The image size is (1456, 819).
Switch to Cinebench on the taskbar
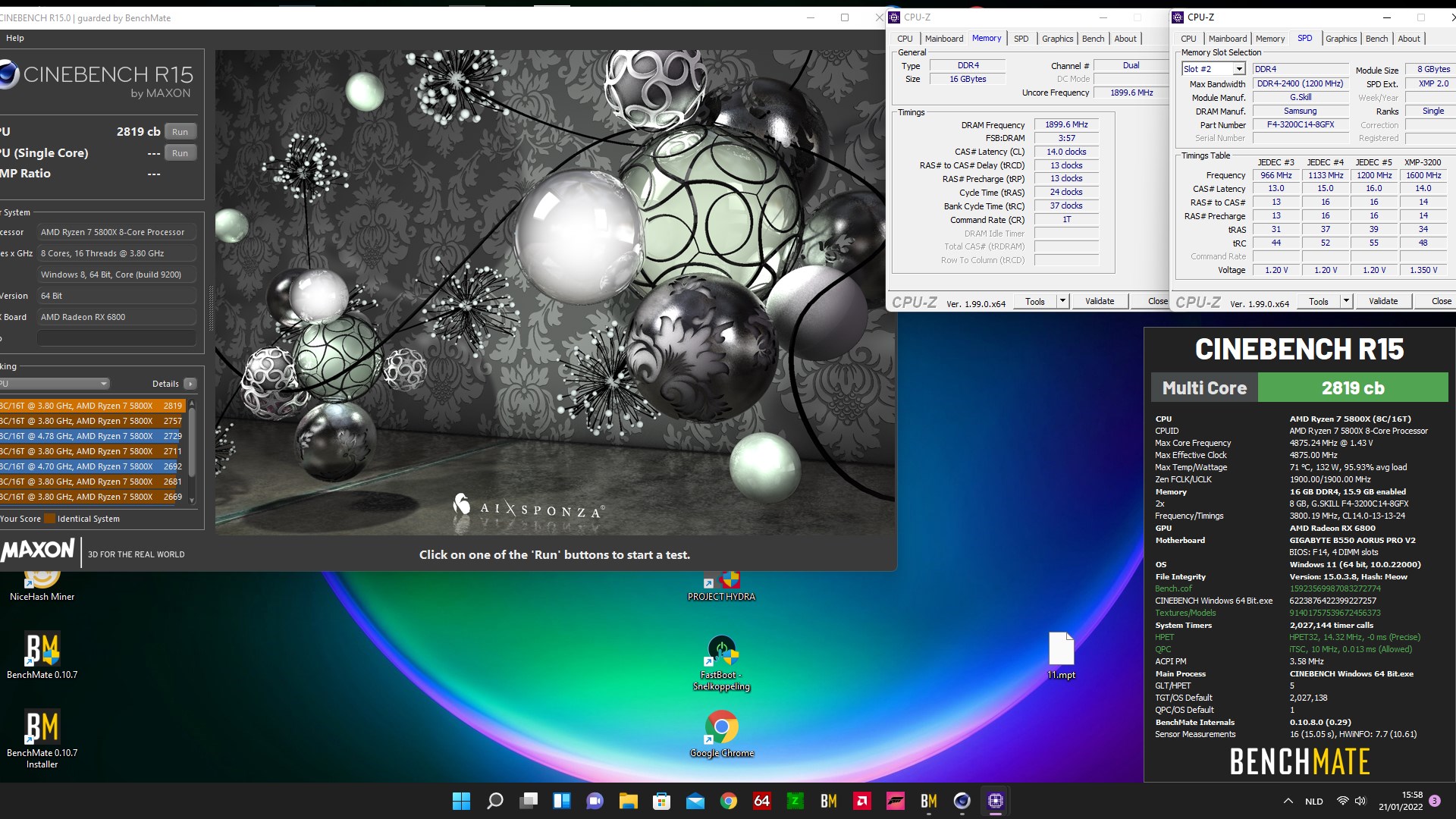tap(962, 801)
